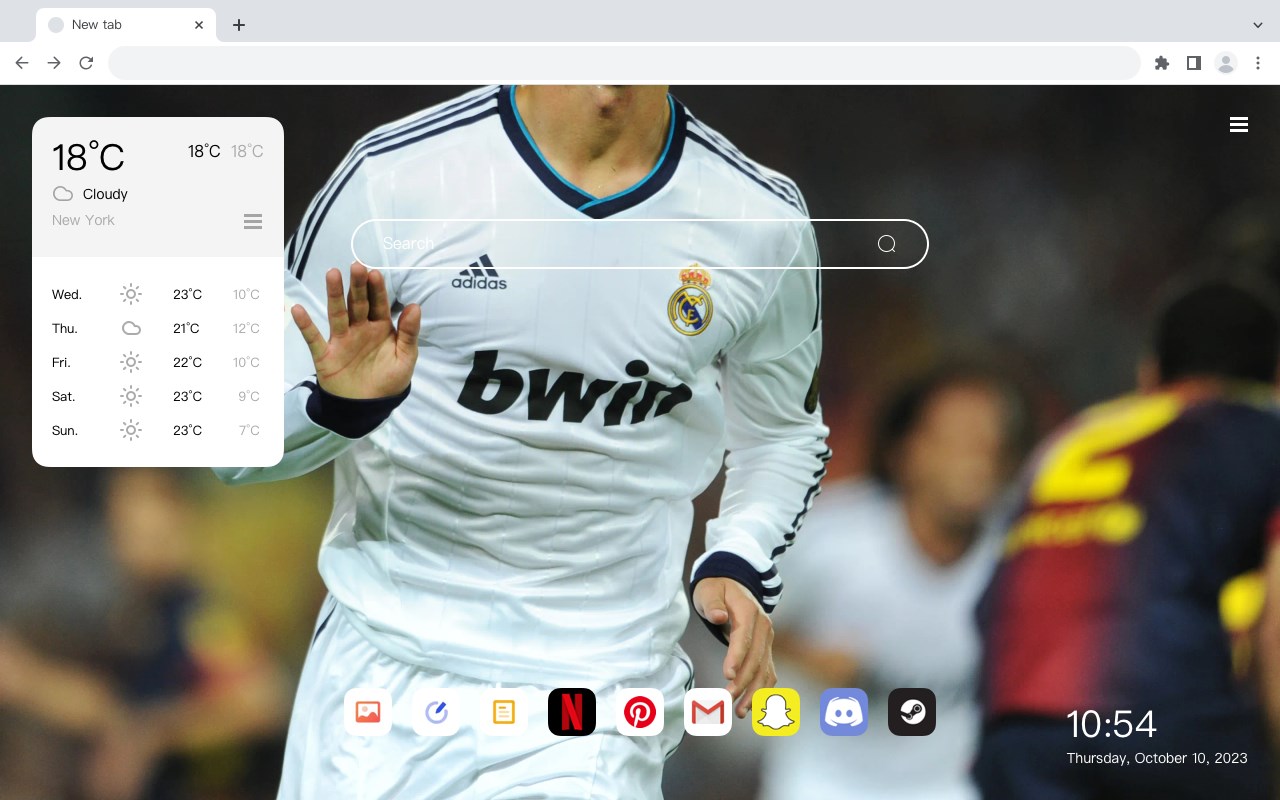The image size is (1280, 800).
Task: Open the weather widget menu lines icon
Action: point(253,221)
